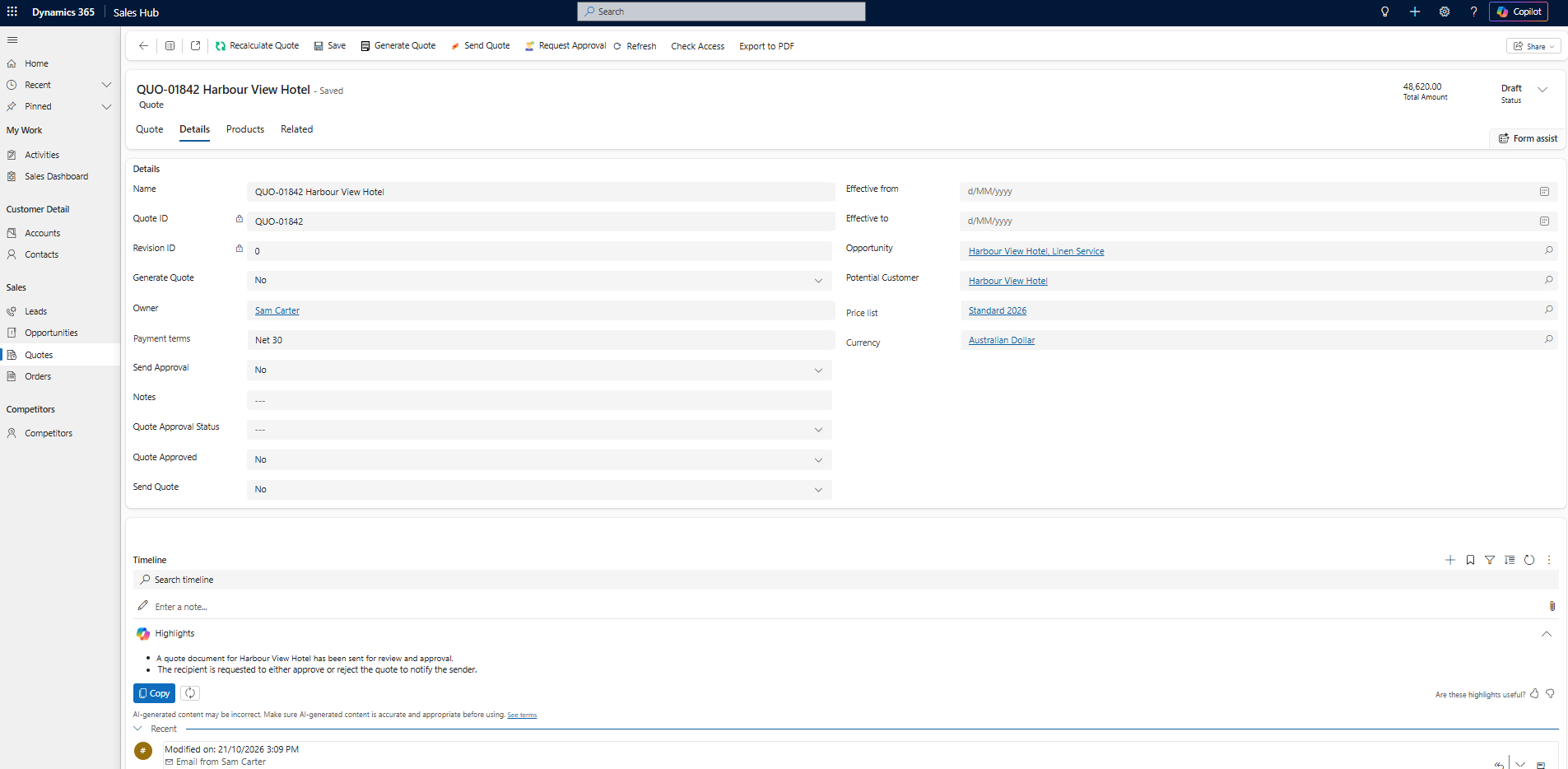The width and height of the screenshot is (1568, 769).
Task: Click the Search timeline field
Action: click(x=846, y=580)
